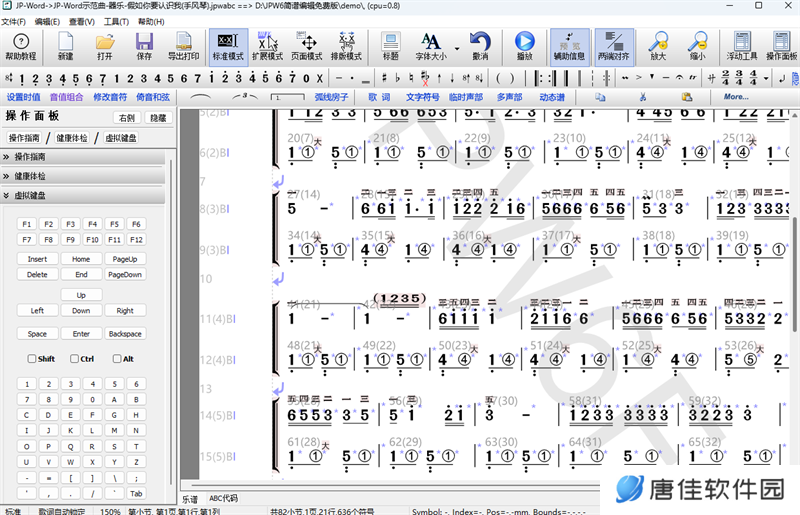Image resolution: width=800 pixels, height=515 pixels.
Task: Click the 右侧 panel dock button
Action: coord(127,118)
